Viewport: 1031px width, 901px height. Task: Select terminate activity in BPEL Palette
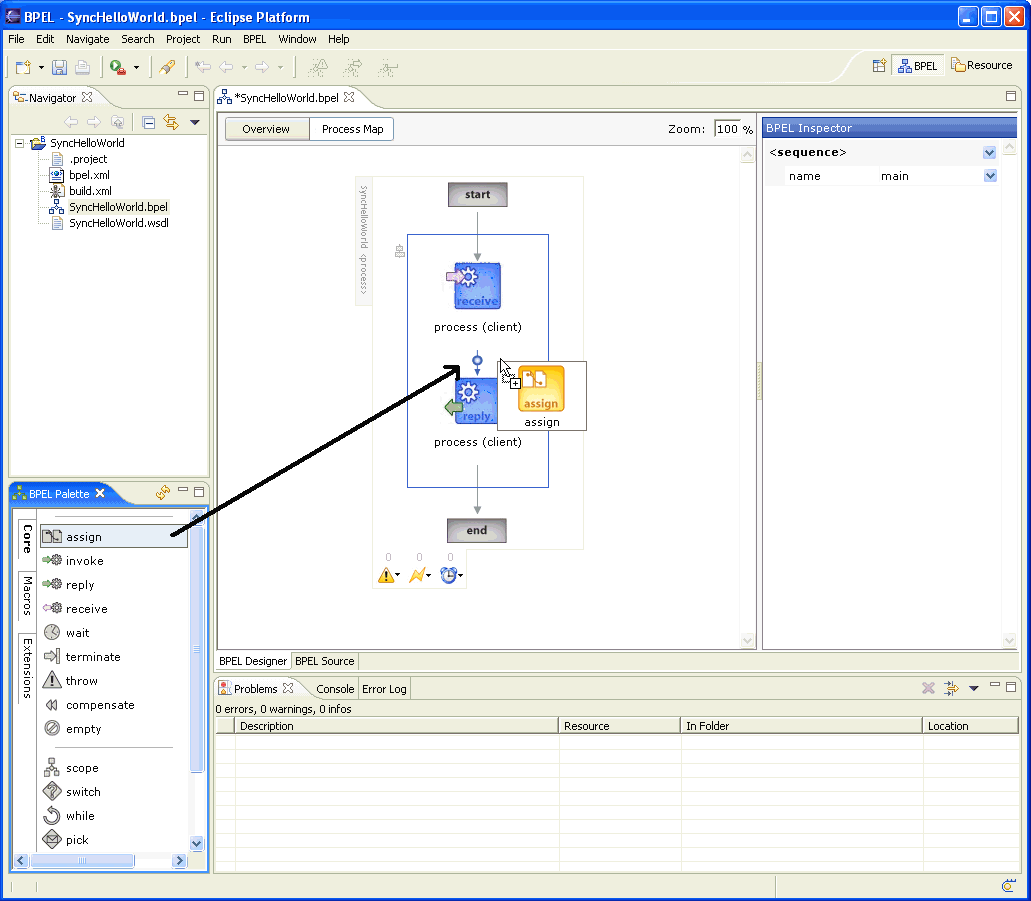[x=93, y=657]
